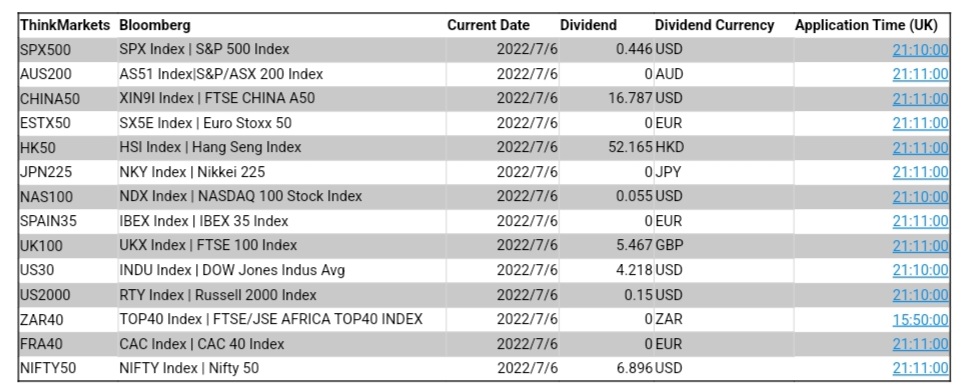Open the CHINA50 row's 21:11:00 link
The height and width of the screenshot is (391, 961).
pyautogui.click(x=921, y=99)
